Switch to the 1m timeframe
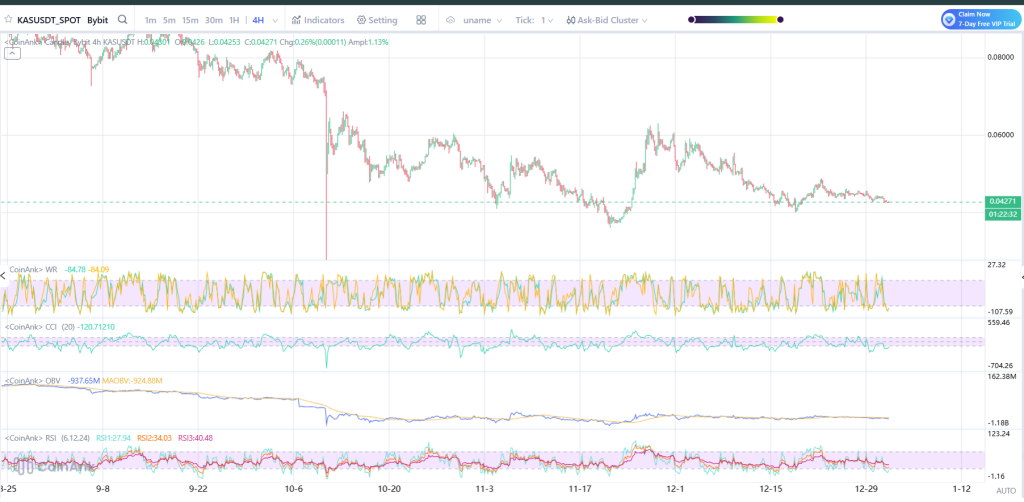This screenshot has height=502, width=1024. point(150,20)
